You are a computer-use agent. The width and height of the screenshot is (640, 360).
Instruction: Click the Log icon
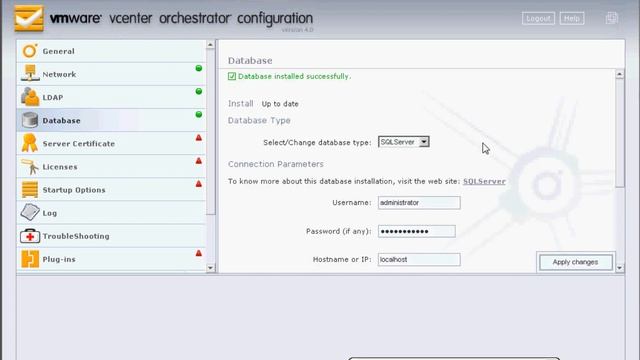pos(30,212)
